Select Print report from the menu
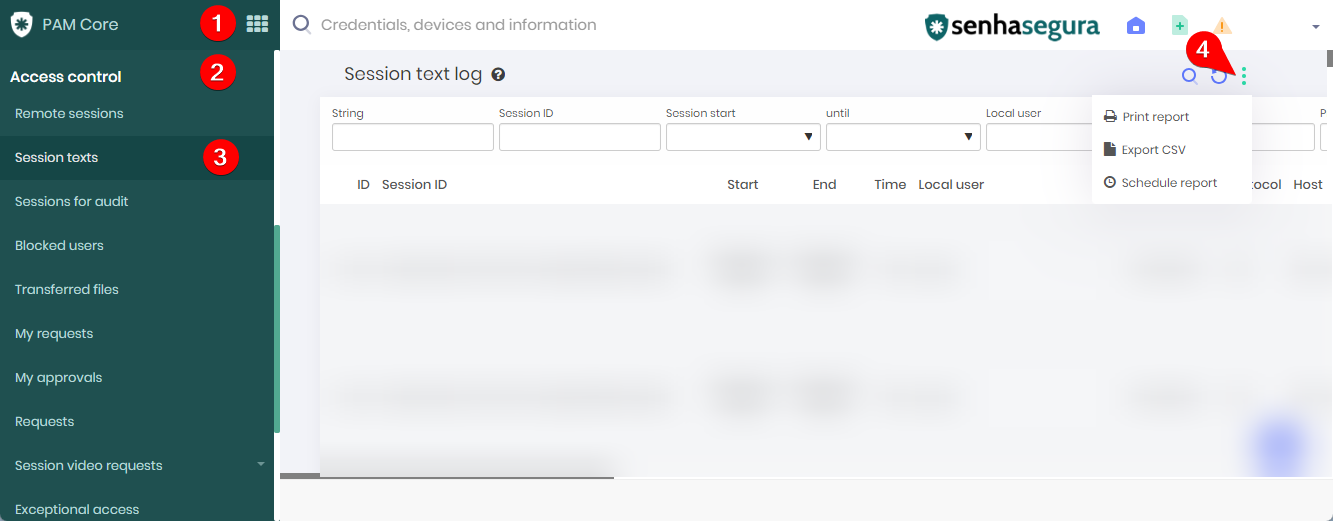The image size is (1333, 521). click(x=1146, y=117)
